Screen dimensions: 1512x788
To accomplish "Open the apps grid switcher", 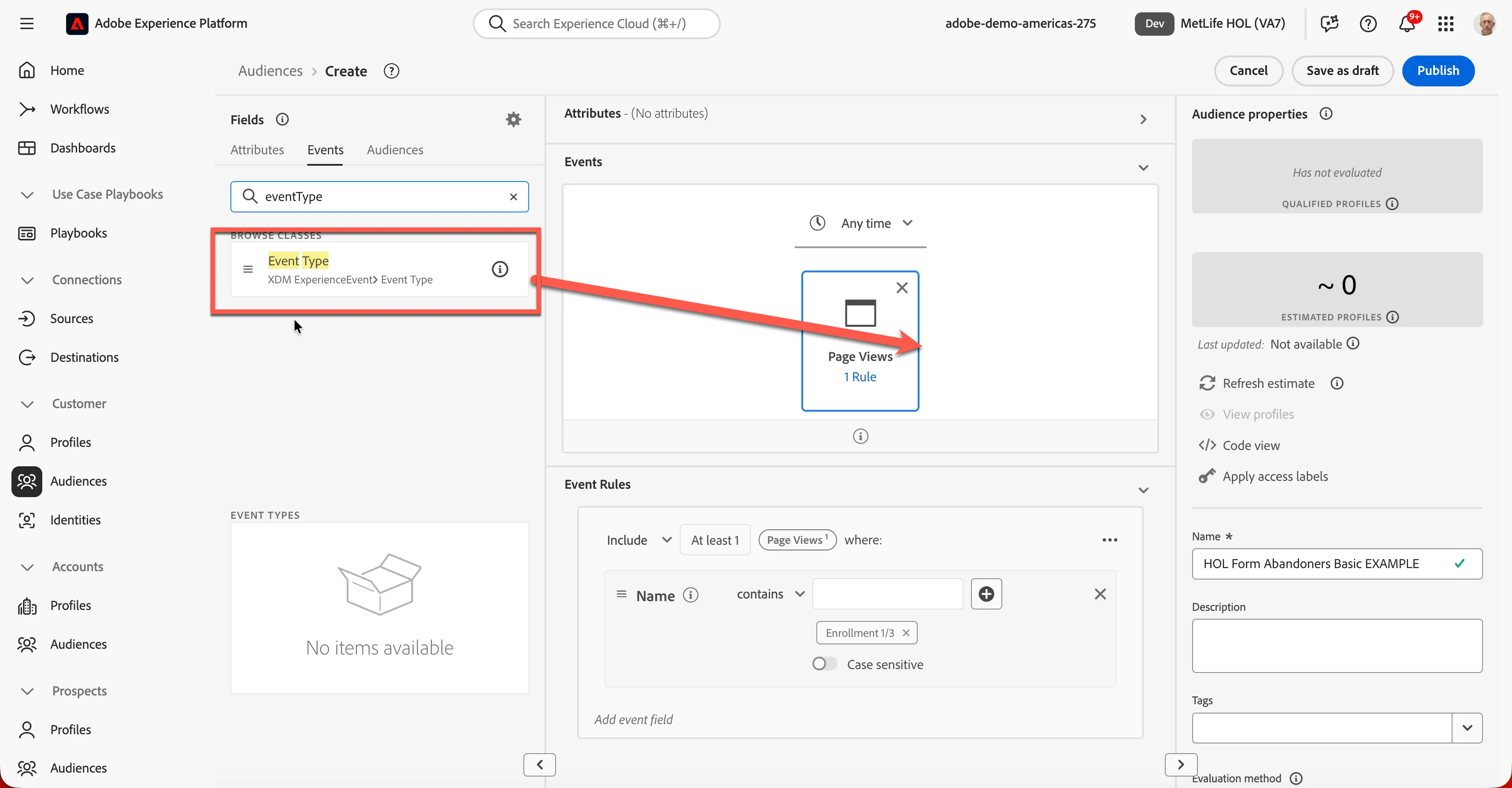I will click(1445, 23).
